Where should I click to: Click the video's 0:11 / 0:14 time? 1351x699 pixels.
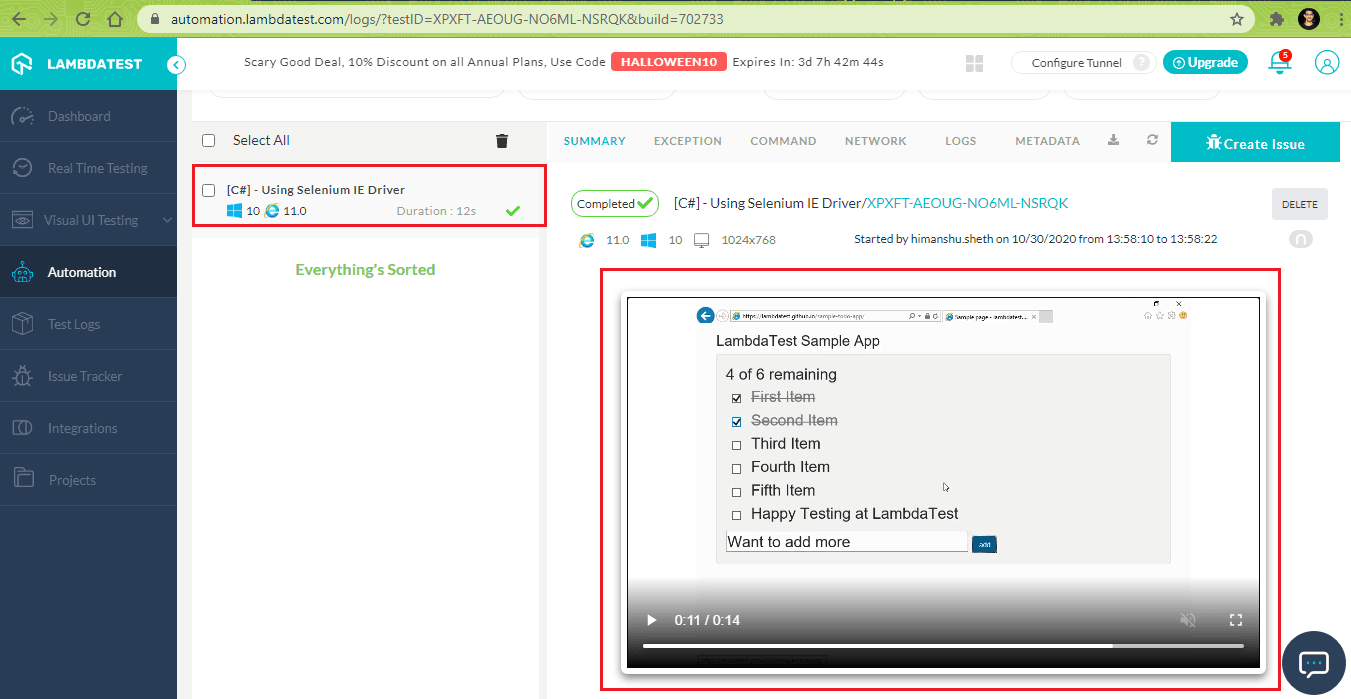(707, 620)
